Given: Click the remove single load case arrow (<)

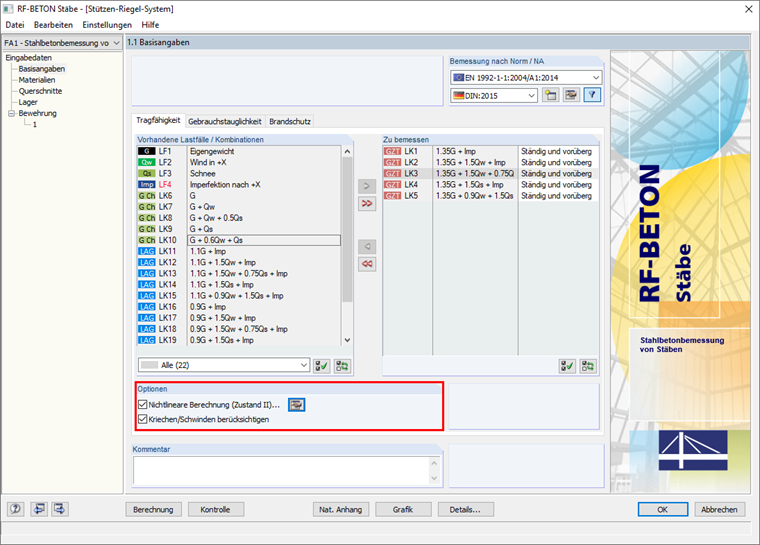Looking at the screenshot, I should [x=367, y=246].
